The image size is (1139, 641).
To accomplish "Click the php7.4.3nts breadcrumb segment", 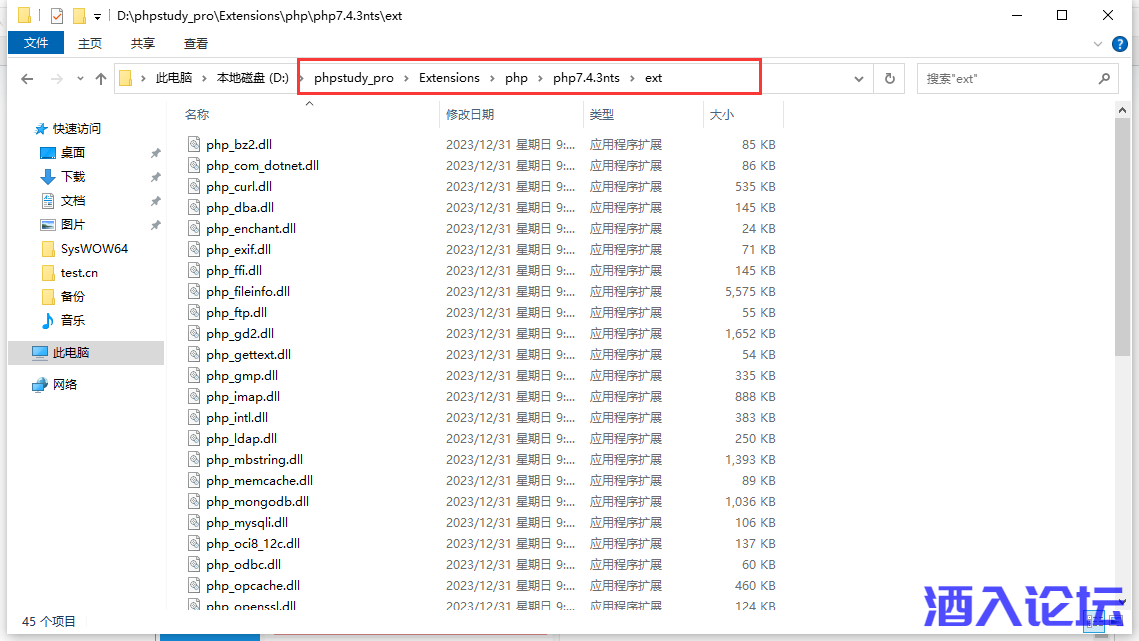I will pyautogui.click(x=586, y=78).
